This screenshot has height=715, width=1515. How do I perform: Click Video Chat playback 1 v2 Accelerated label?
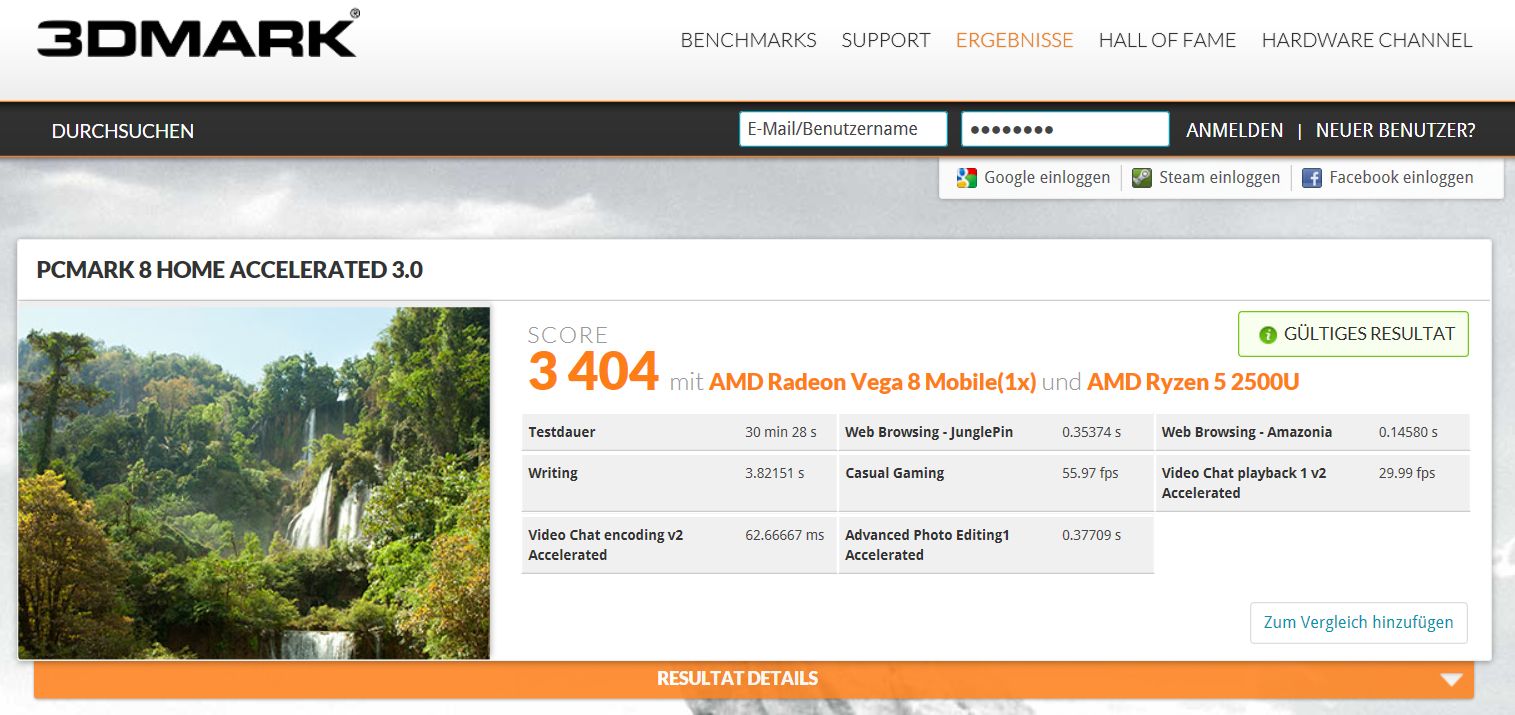coord(1244,483)
